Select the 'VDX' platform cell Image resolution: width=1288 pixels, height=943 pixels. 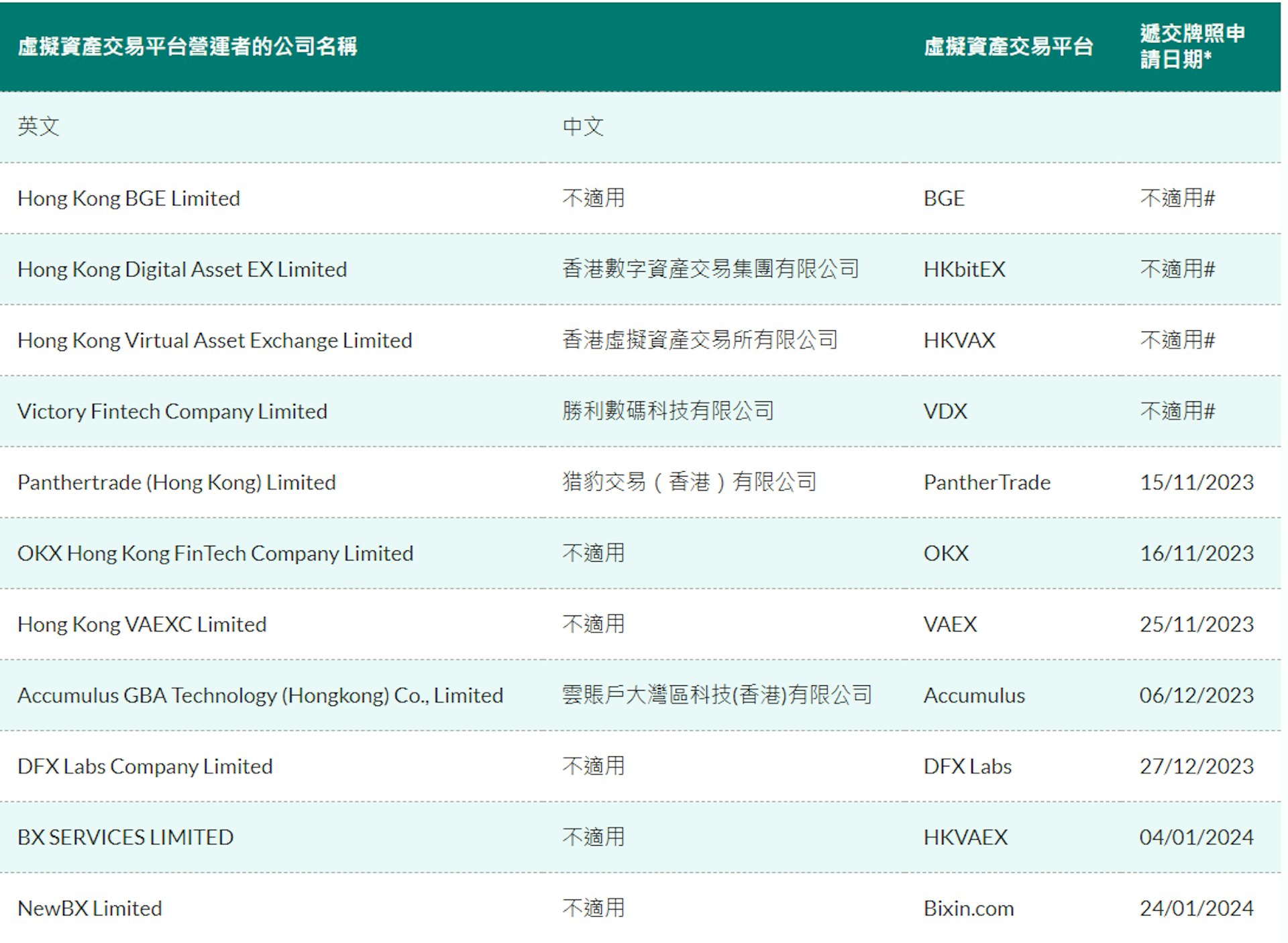(x=945, y=411)
